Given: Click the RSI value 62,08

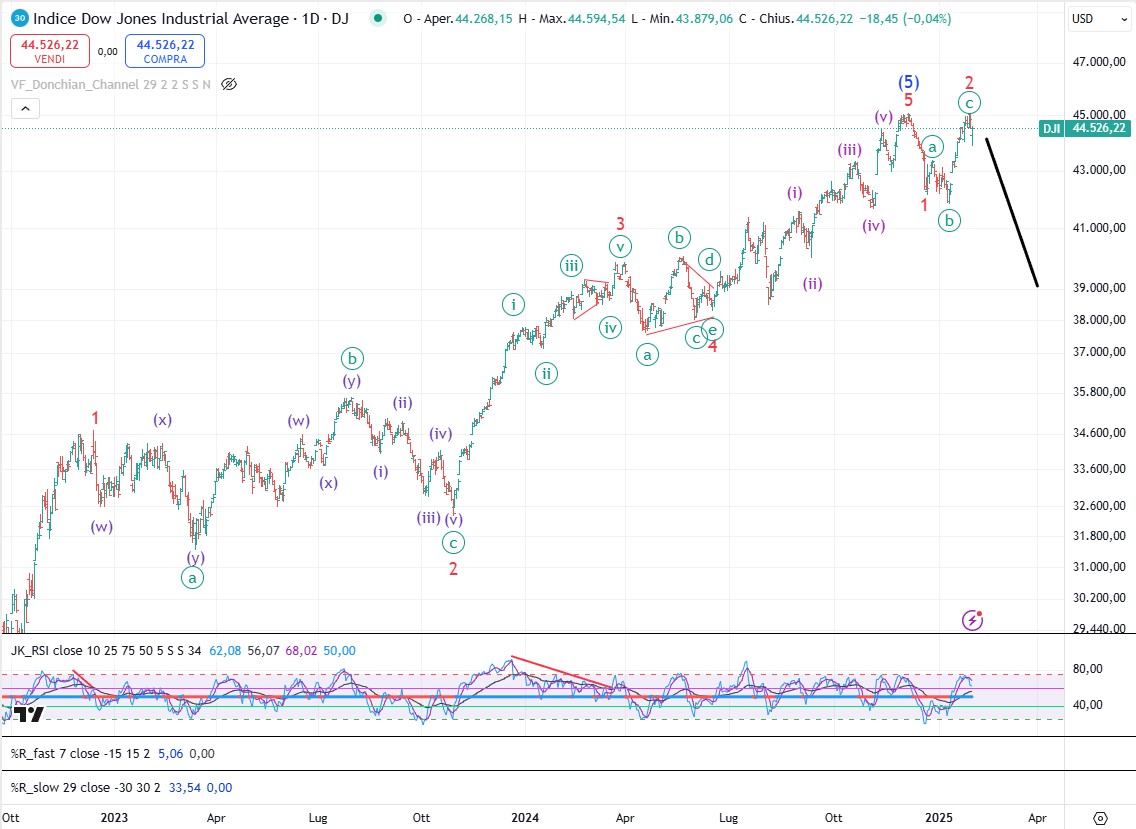Looking at the screenshot, I should point(225,651).
